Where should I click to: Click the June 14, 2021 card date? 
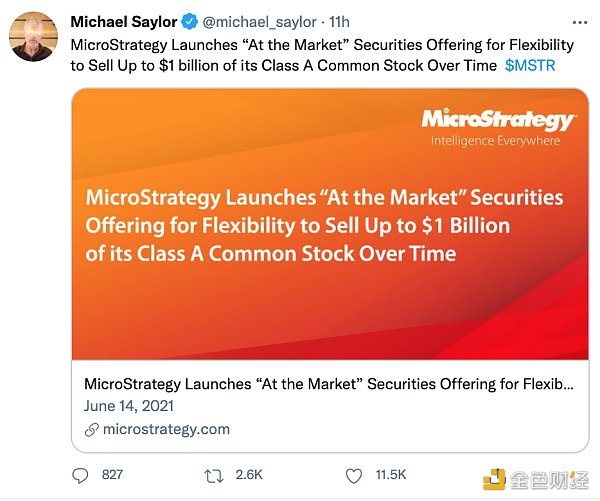pos(129,405)
